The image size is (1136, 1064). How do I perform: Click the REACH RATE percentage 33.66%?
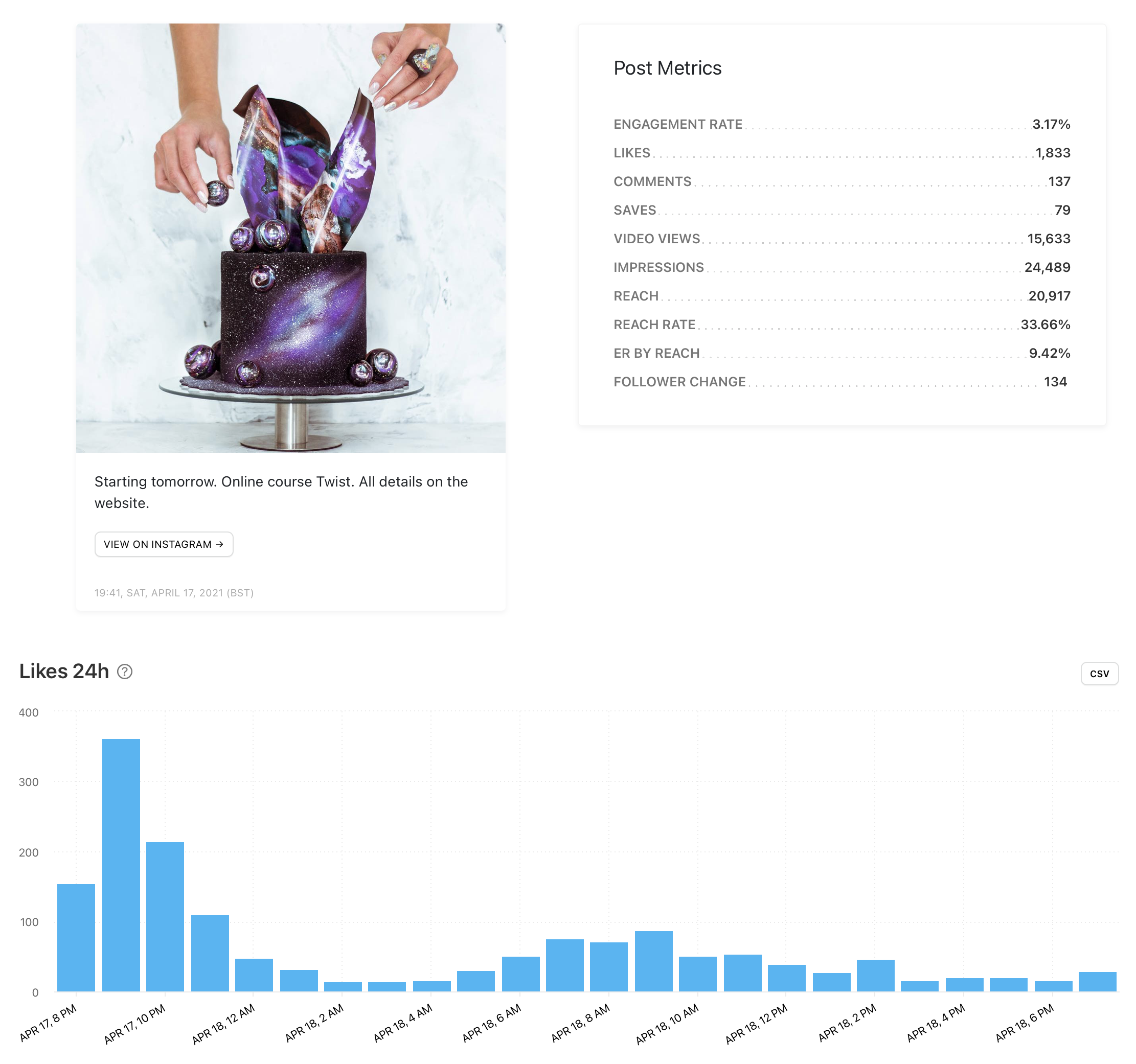pos(1045,325)
